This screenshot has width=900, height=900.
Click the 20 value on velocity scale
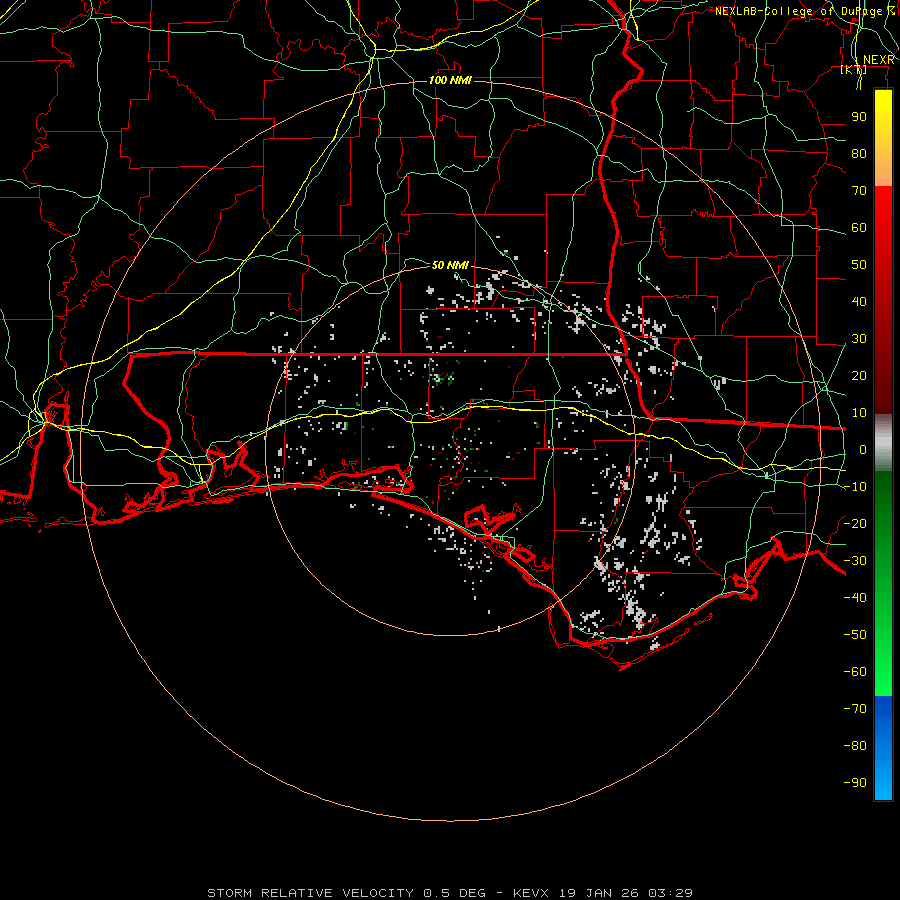[x=859, y=375]
